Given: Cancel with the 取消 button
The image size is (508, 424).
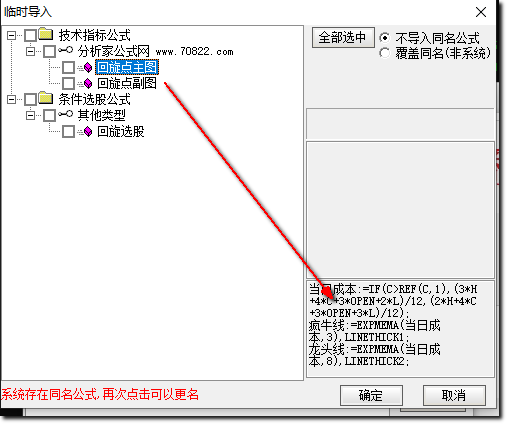Looking at the screenshot, I should (454, 395).
